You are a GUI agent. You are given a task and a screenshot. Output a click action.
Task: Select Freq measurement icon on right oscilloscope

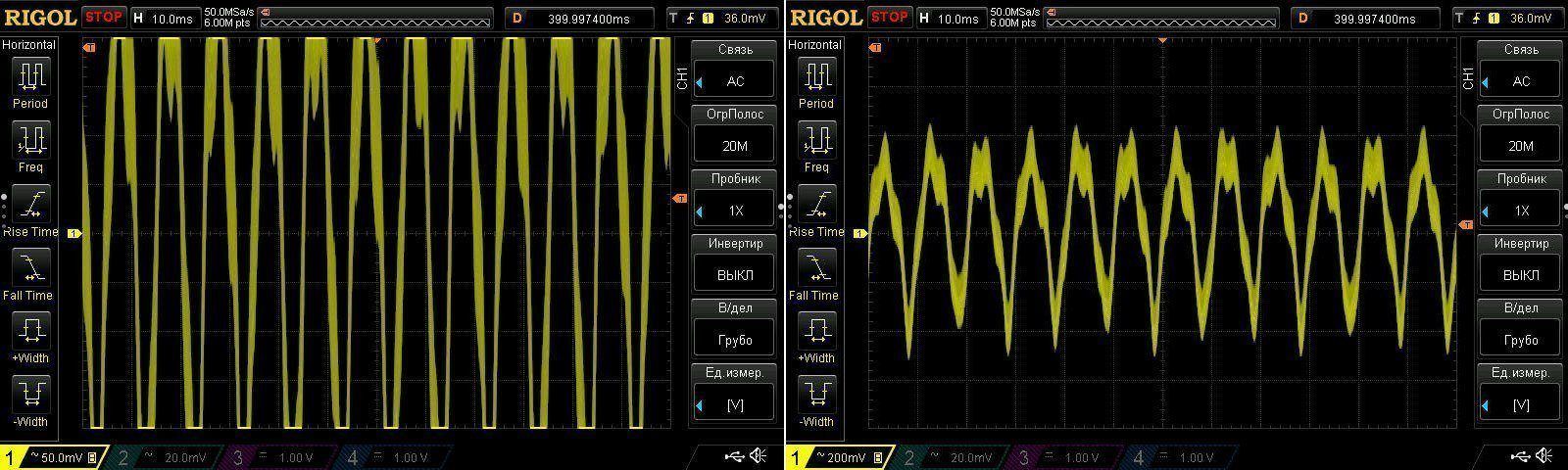[x=815, y=141]
